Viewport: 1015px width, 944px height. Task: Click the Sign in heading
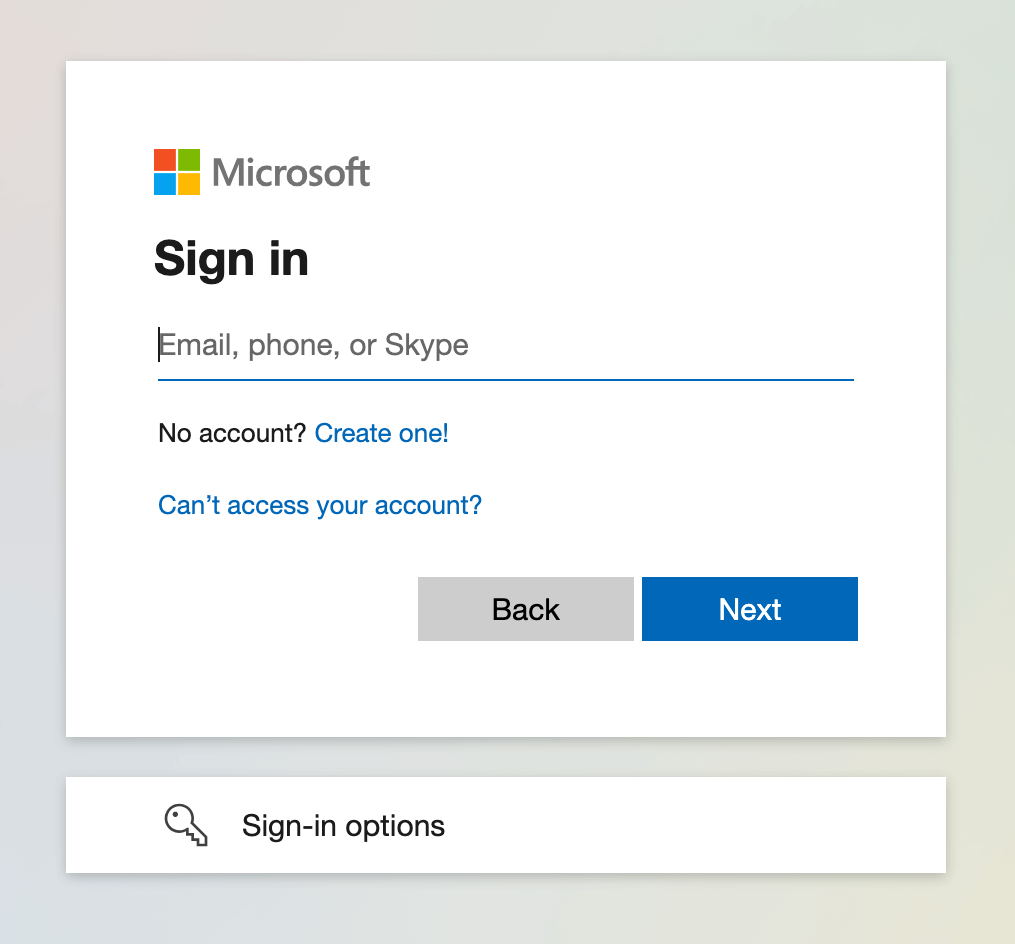[x=231, y=258]
